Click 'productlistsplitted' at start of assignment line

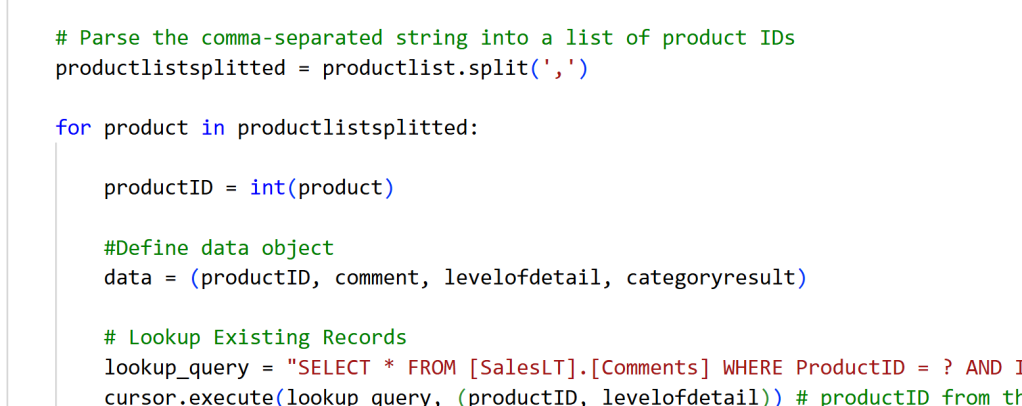click(x=164, y=69)
